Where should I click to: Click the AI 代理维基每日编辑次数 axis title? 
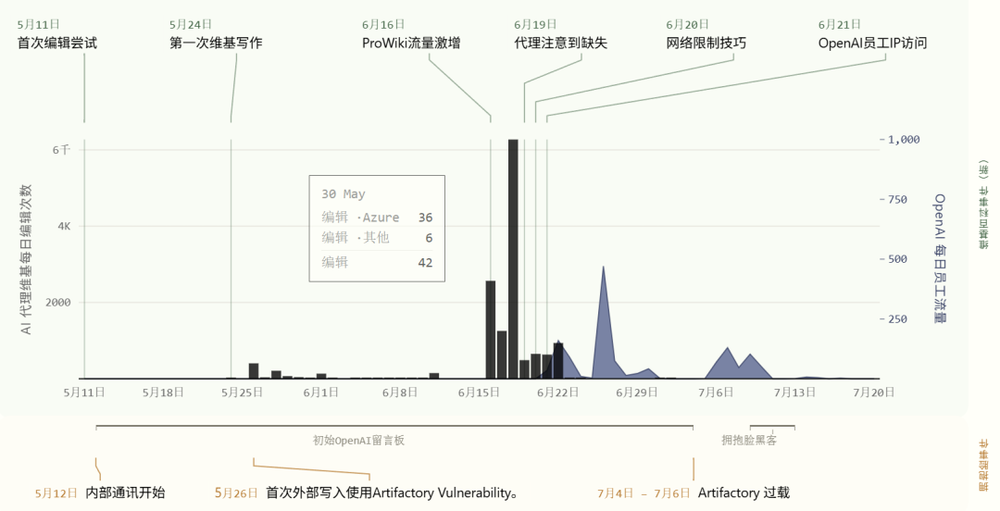(26, 260)
